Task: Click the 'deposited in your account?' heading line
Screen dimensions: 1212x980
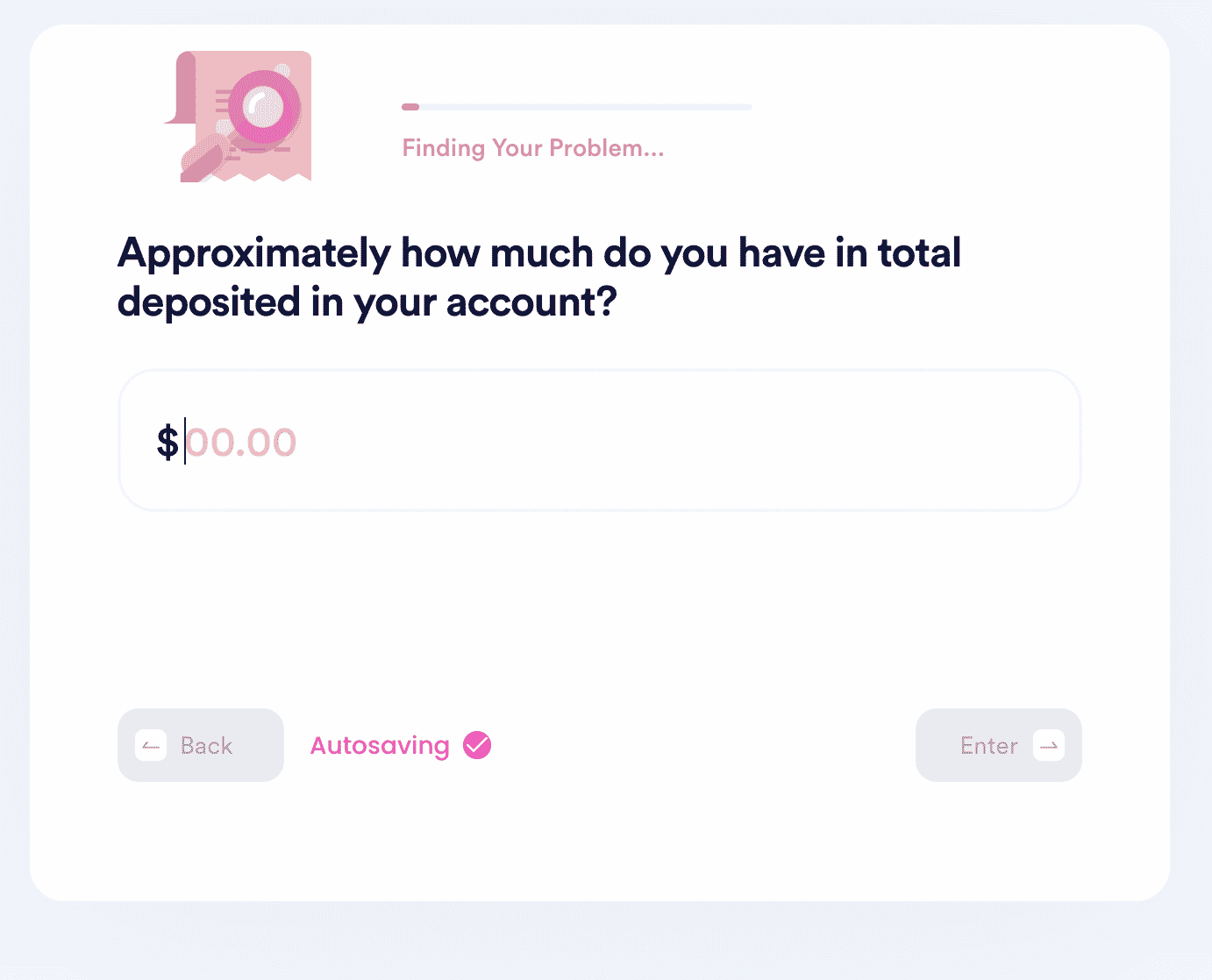Action: [x=367, y=302]
